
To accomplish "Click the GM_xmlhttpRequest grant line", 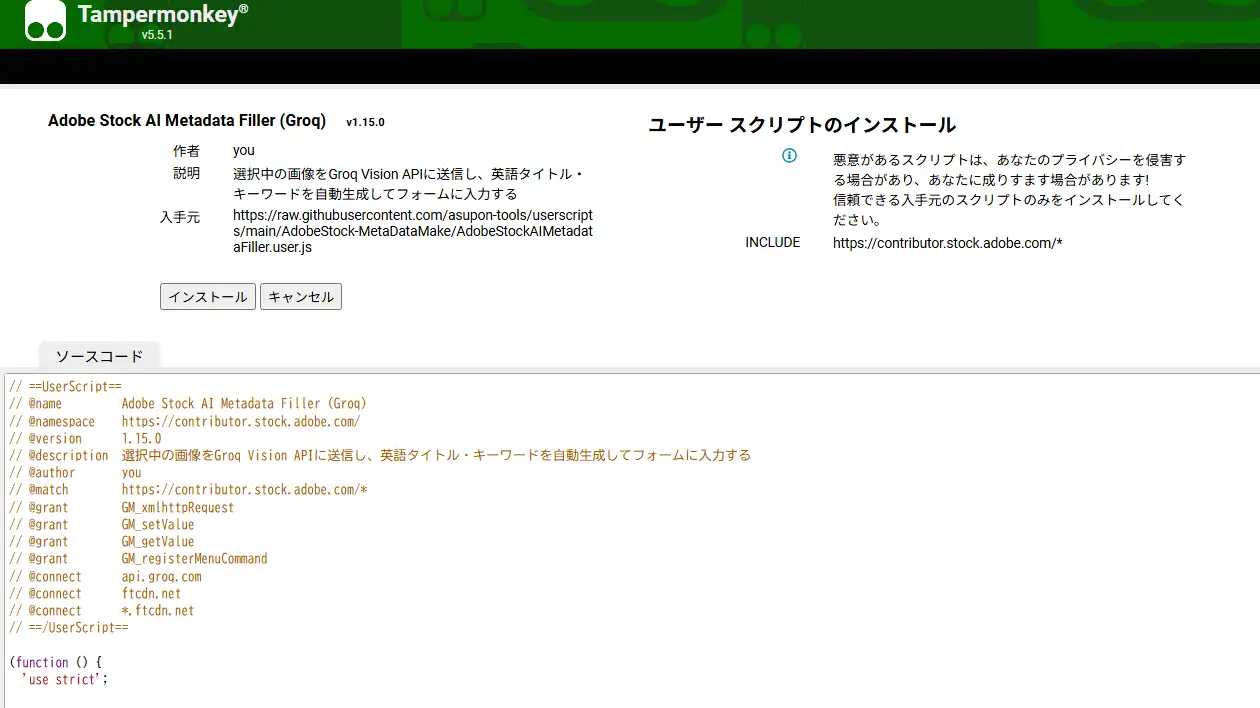I will click(122, 507).
